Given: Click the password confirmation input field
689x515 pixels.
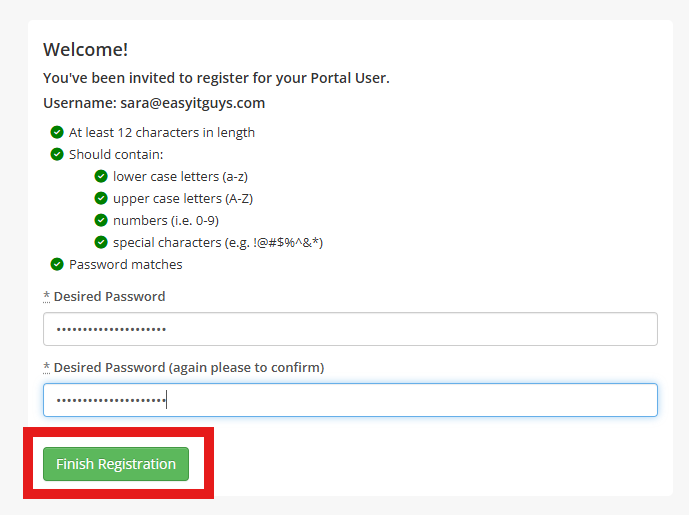Looking at the screenshot, I should pyautogui.click(x=350, y=400).
